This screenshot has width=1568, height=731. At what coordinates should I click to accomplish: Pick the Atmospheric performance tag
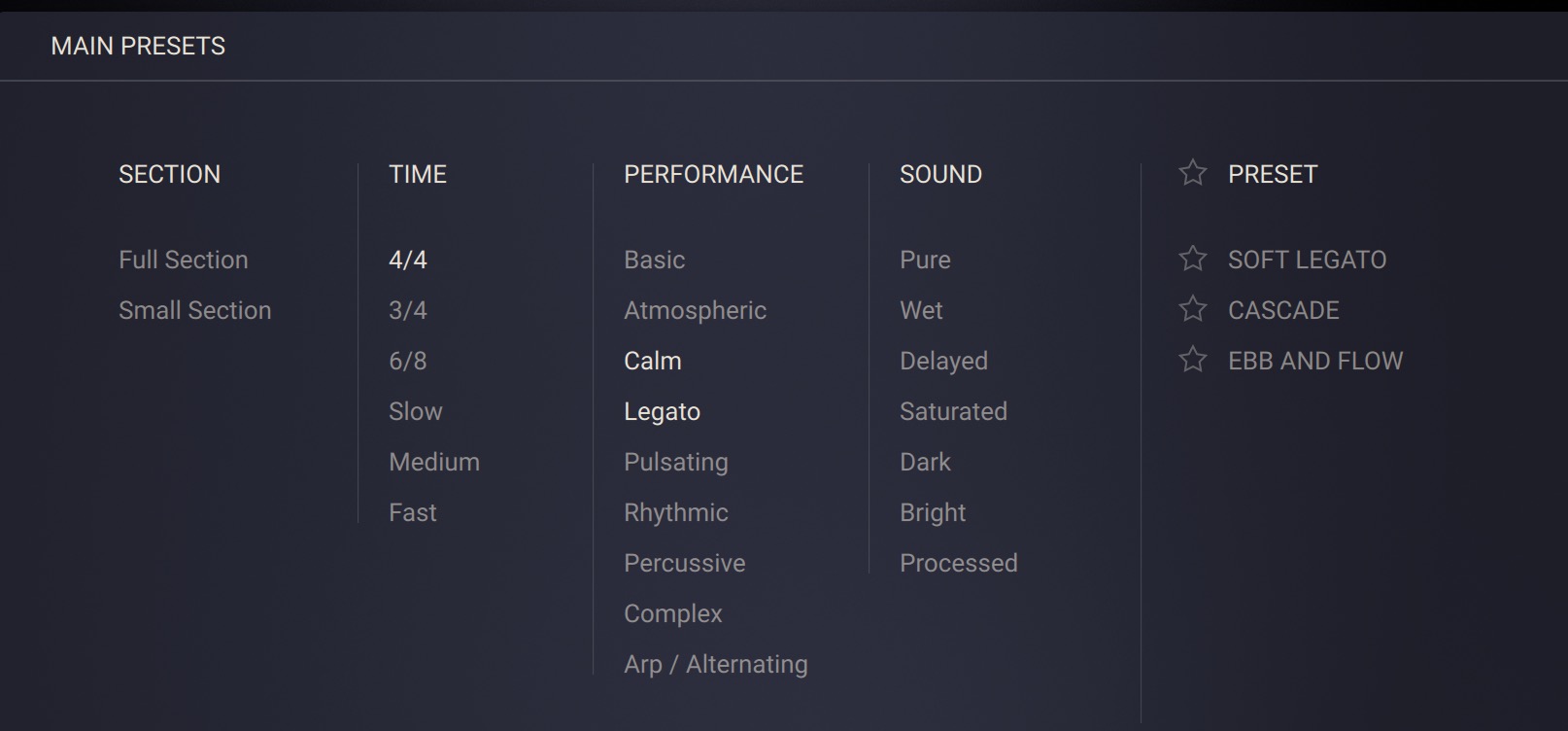(695, 310)
